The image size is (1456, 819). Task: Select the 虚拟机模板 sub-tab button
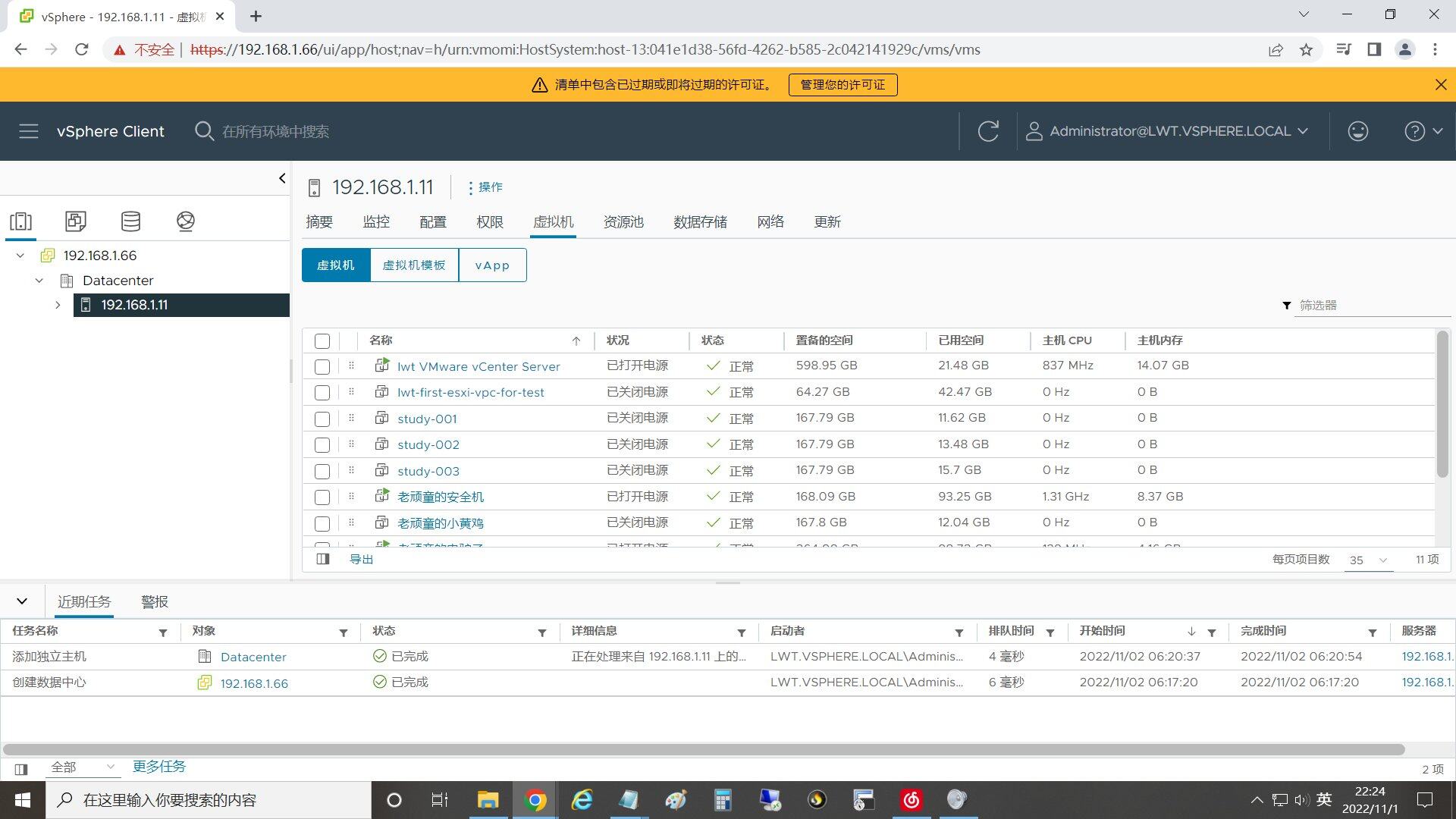[414, 265]
